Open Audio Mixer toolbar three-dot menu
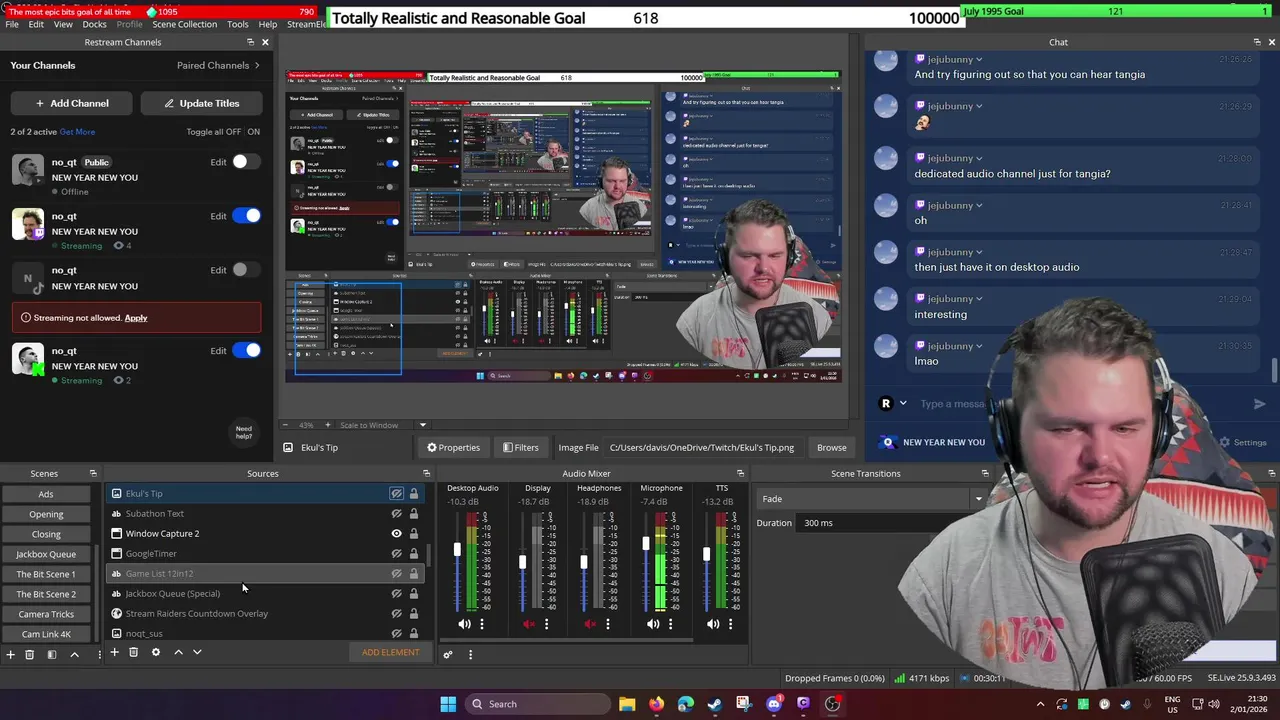 pyautogui.click(x=470, y=655)
